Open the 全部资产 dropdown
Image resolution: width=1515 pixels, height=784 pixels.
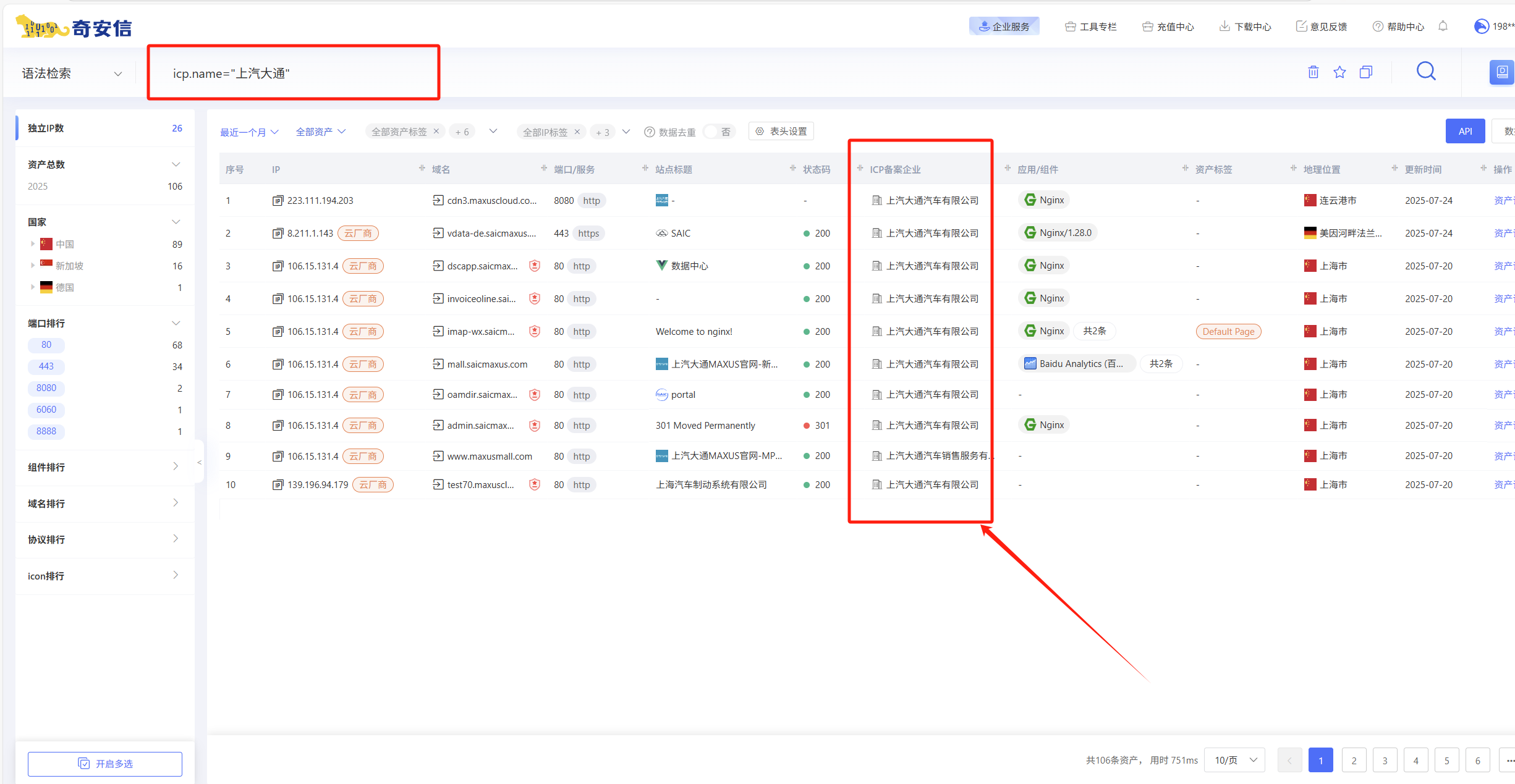(321, 132)
